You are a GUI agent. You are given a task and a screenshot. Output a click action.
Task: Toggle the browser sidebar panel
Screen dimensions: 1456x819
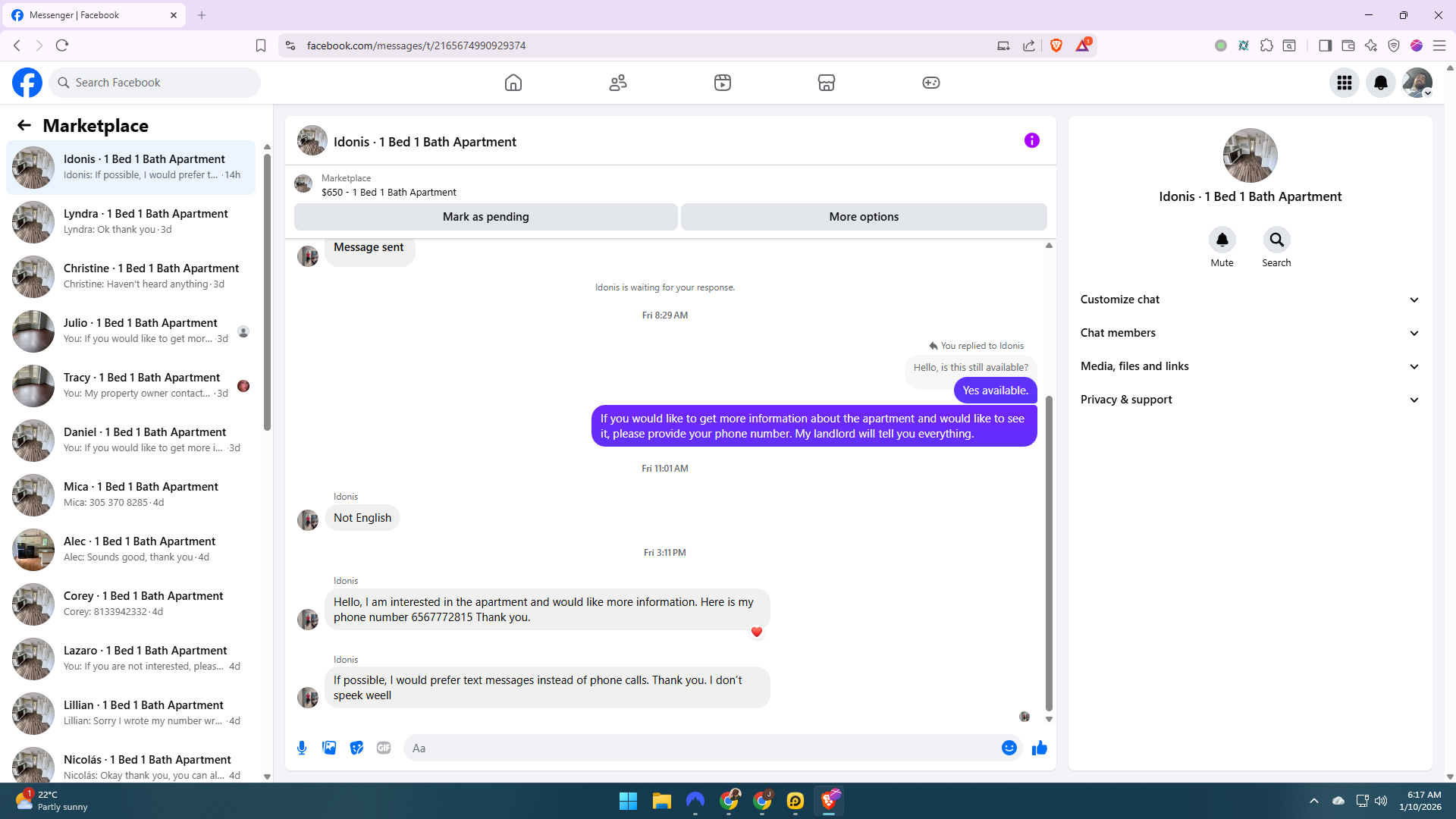pos(1325,45)
